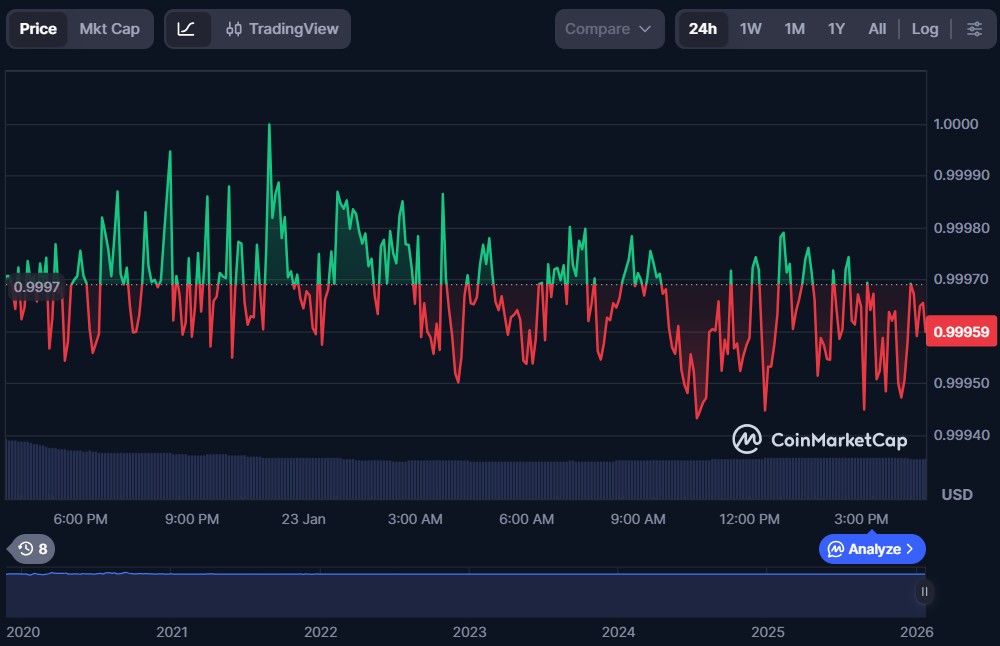Select the 24h time range tab
Image resolution: width=1000 pixels, height=646 pixels.
point(702,29)
